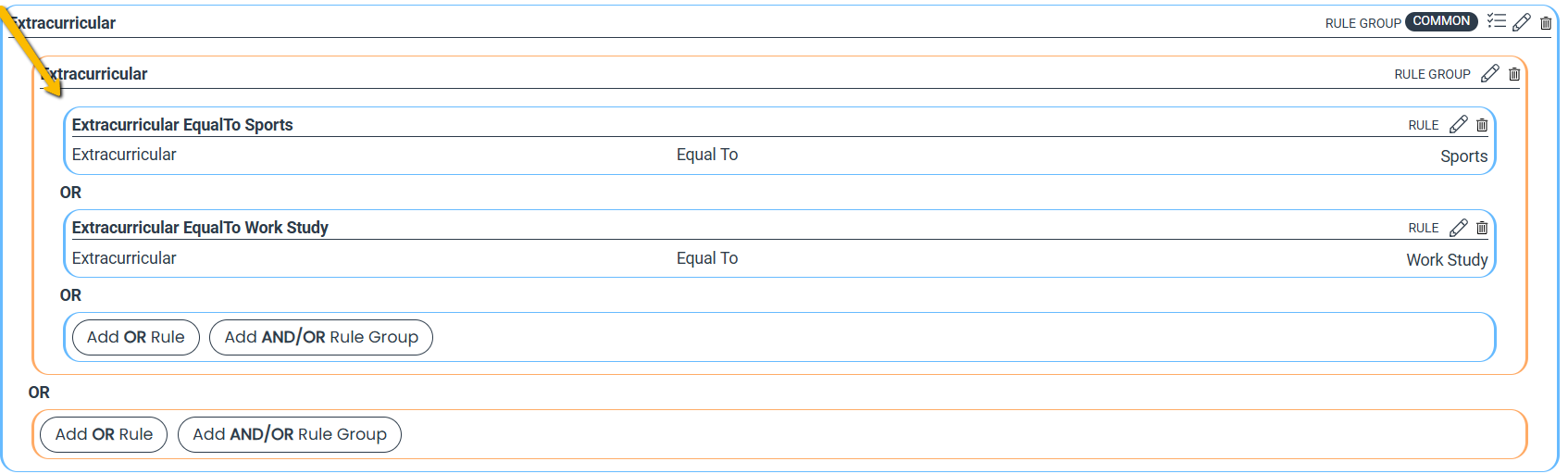Add OR Rule in outer group

[104, 434]
